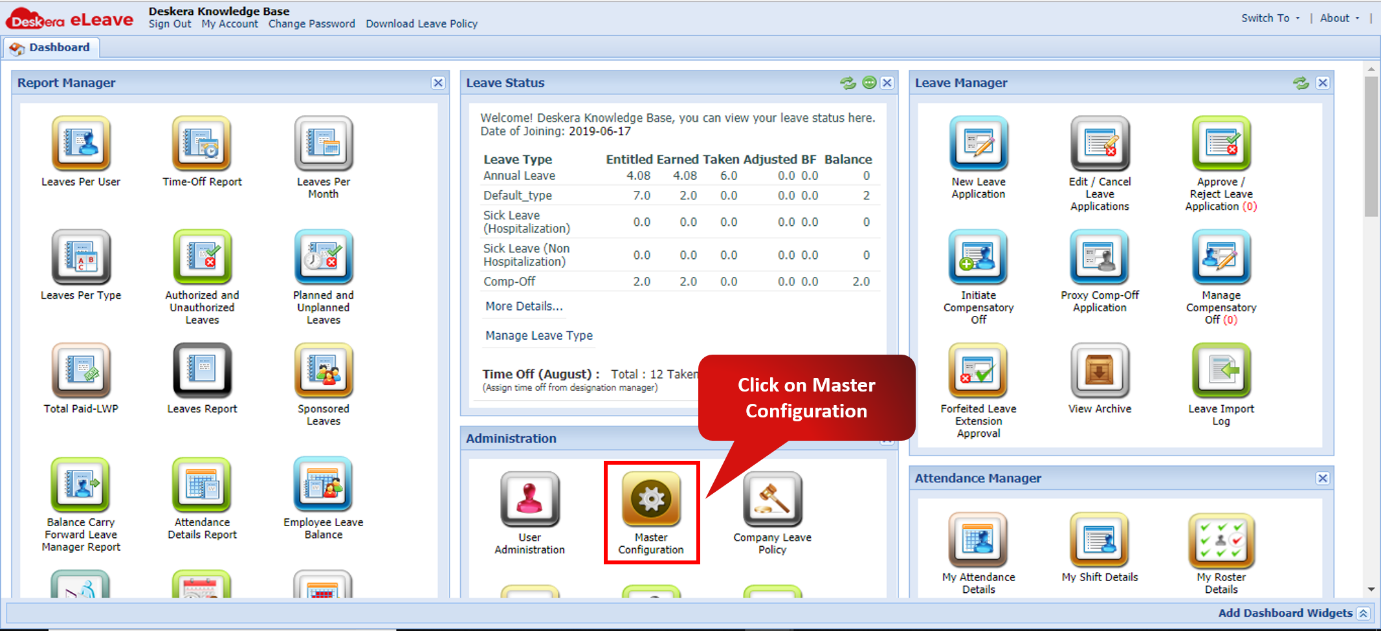Click the Annual Leave row label

pos(519,176)
